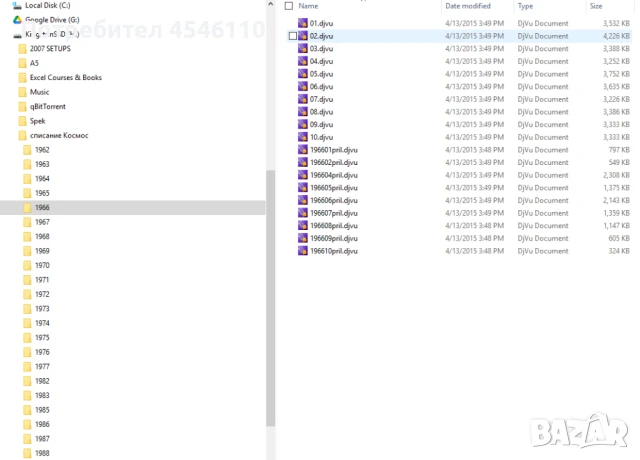
Task: Click the navigation pane vertical scrollbar
Action: (x=270, y=298)
